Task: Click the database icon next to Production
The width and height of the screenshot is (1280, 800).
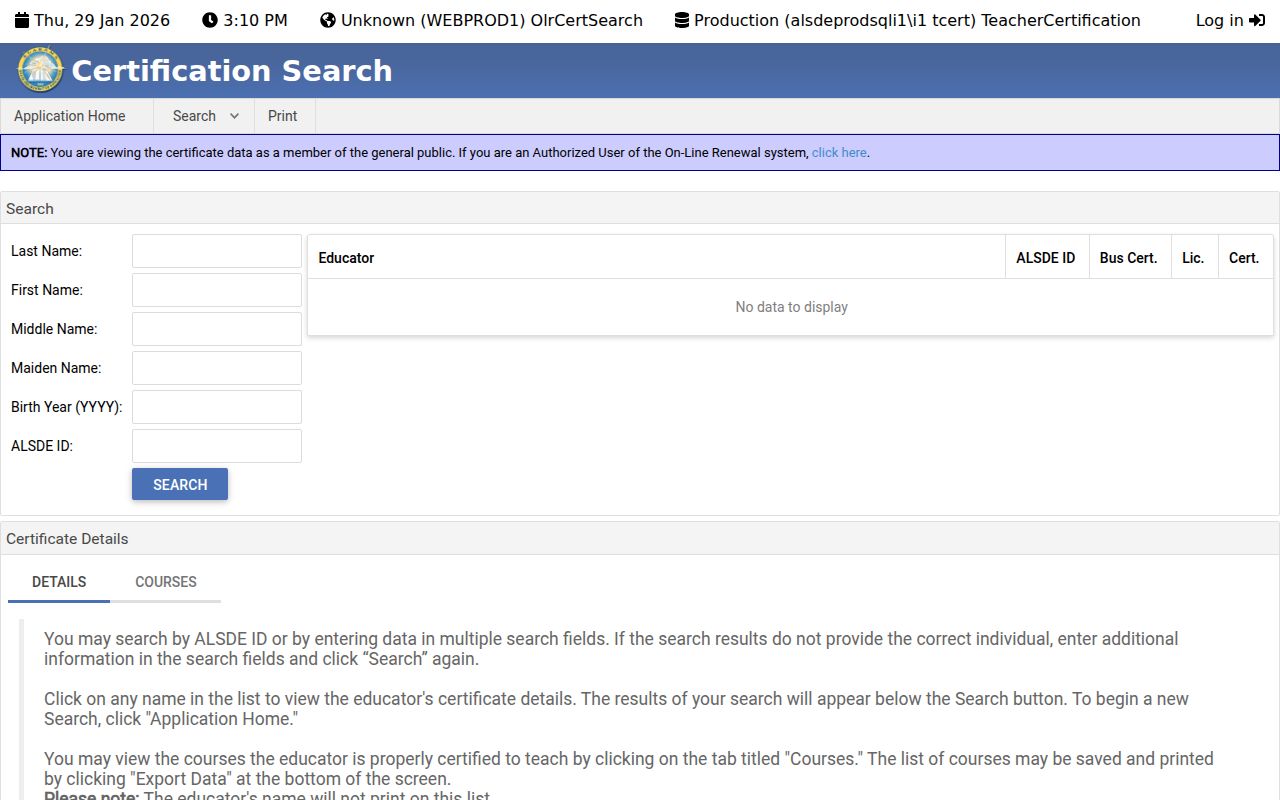Action: click(681, 20)
